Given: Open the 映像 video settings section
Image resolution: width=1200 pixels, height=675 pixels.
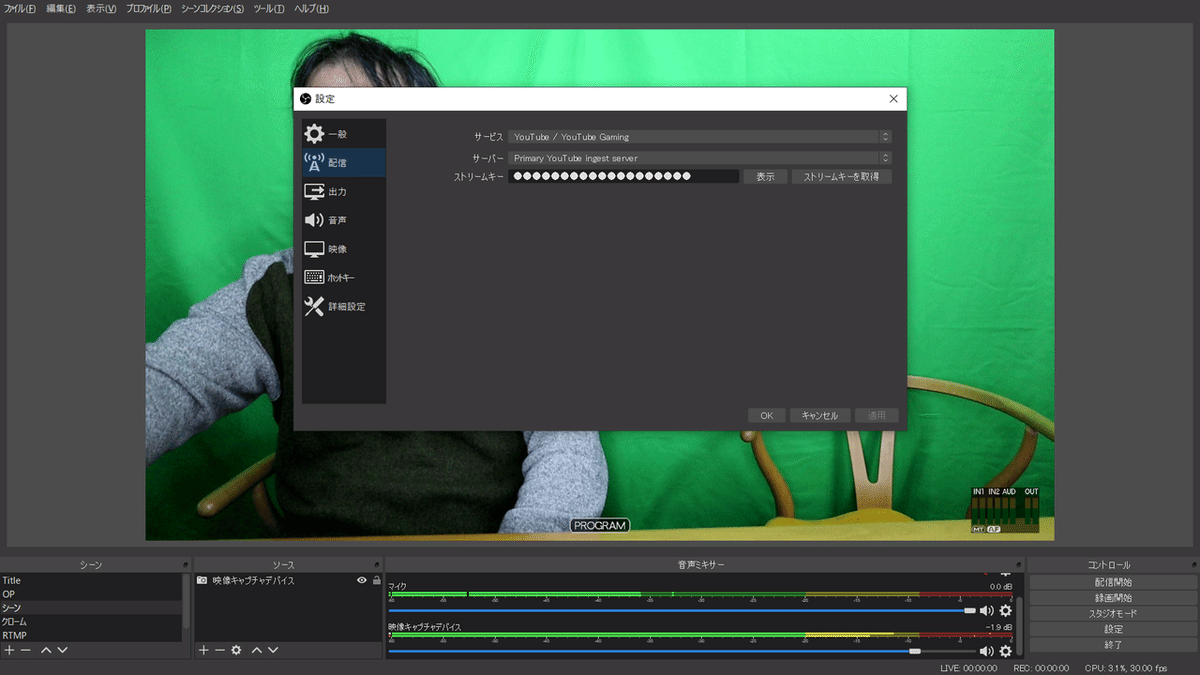Looking at the screenshot, I should (x=343, y=248).
